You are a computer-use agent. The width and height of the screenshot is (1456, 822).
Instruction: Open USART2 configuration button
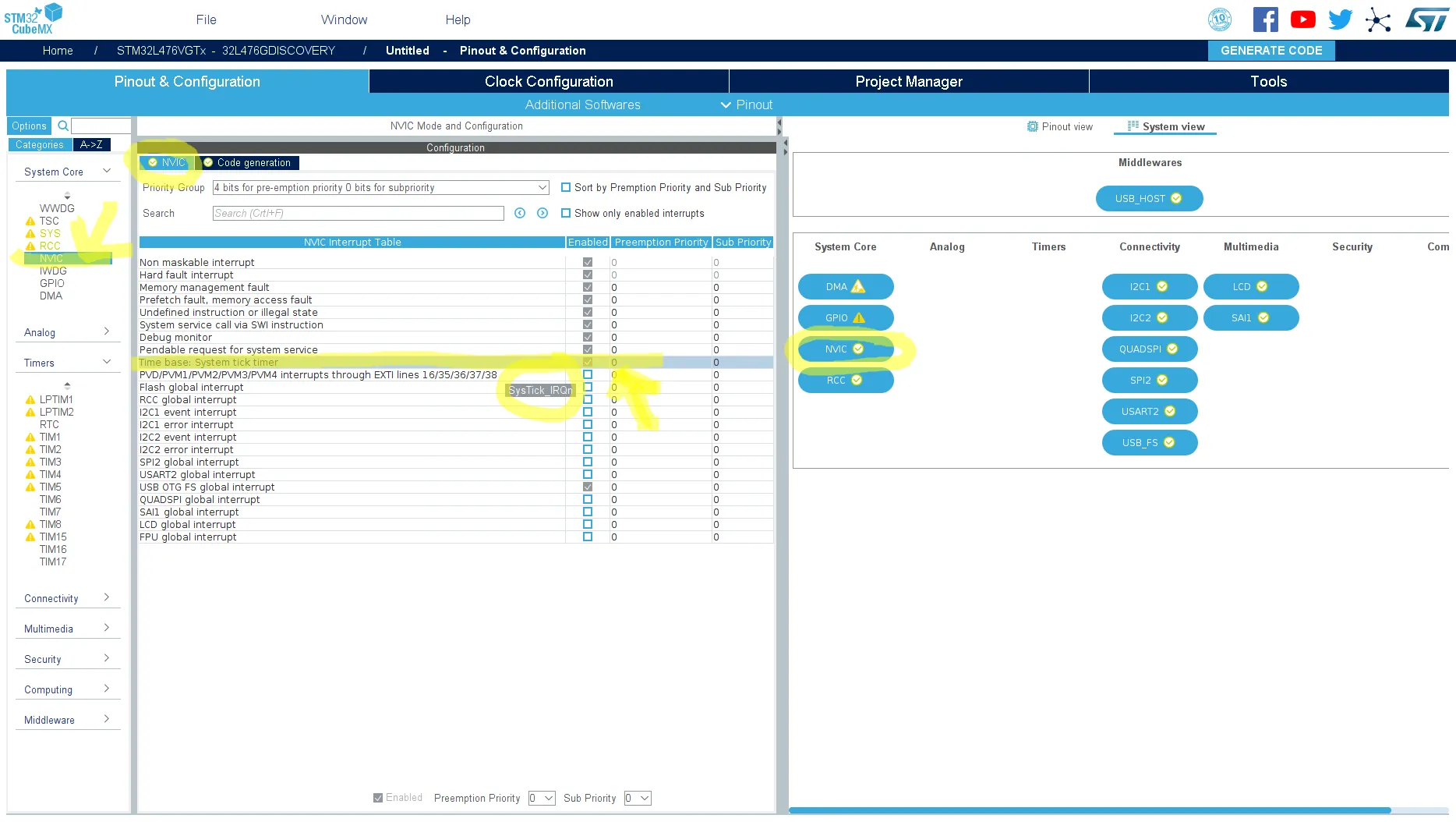point(1150,411)
